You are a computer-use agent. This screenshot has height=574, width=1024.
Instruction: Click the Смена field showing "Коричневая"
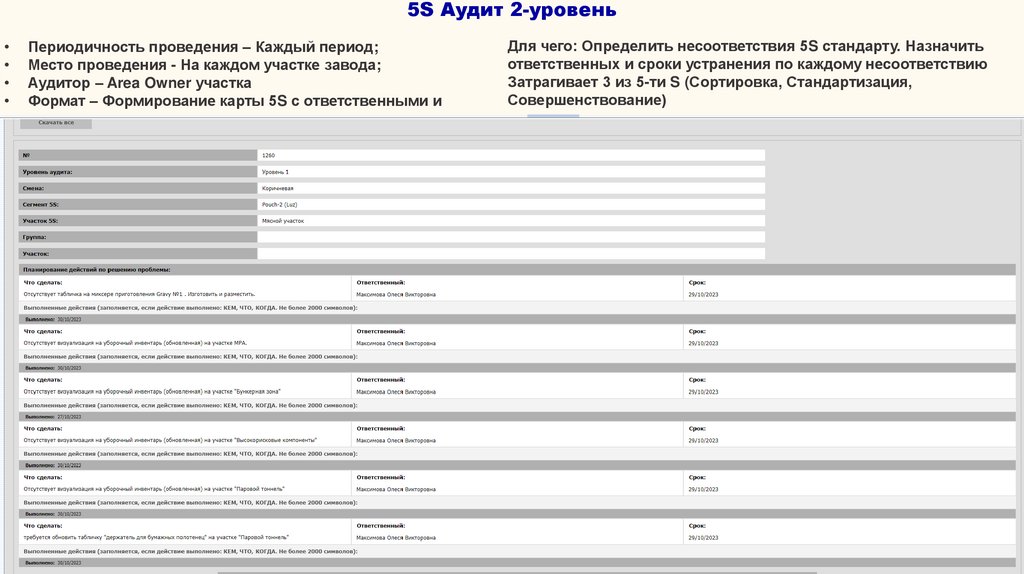pos(511,188)
